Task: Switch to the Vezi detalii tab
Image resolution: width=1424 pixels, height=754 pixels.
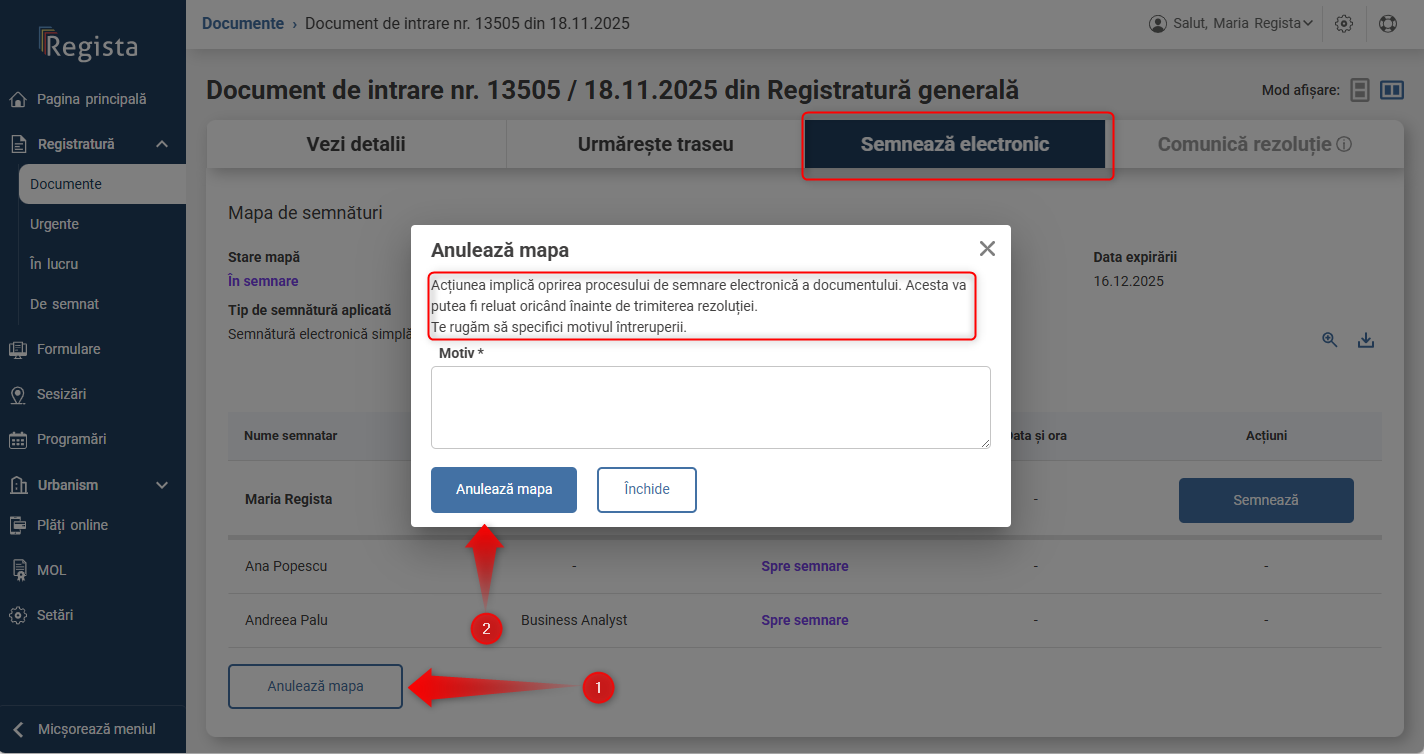Action: (356, 144)
